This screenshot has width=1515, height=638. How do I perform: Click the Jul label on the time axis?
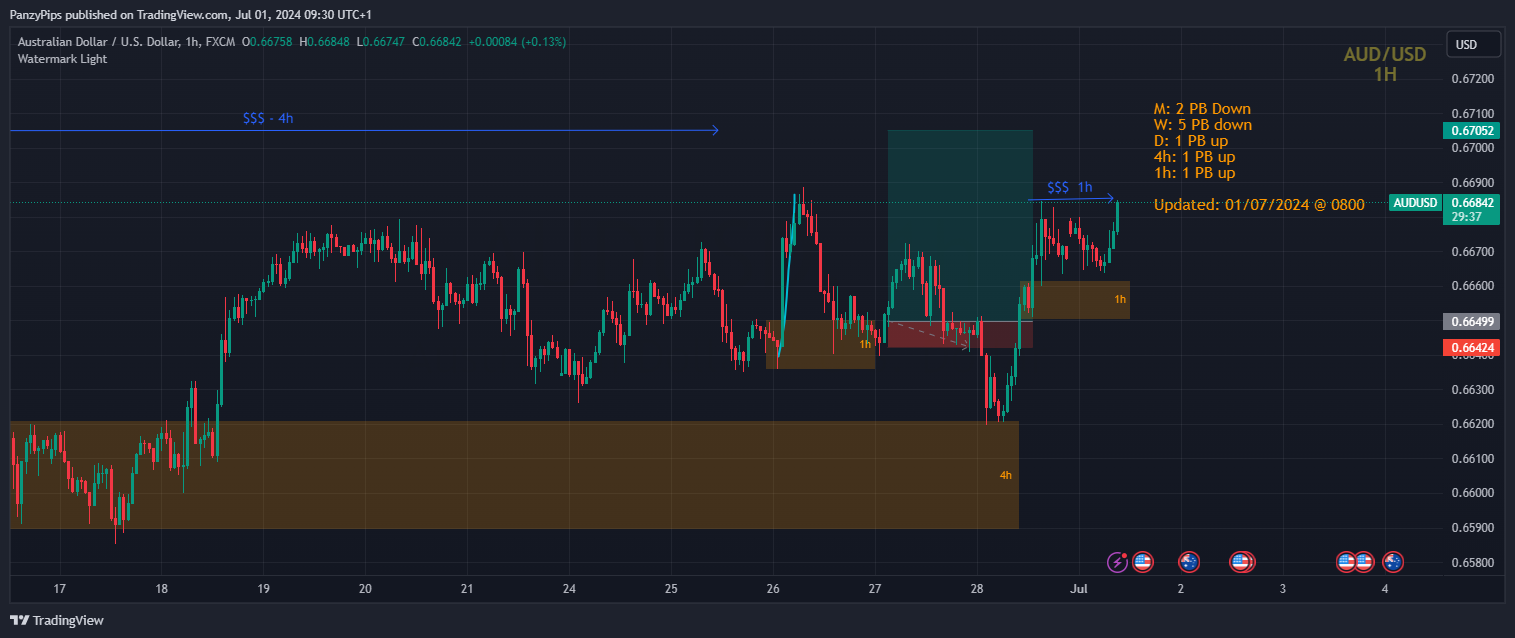click(1079, 588)
